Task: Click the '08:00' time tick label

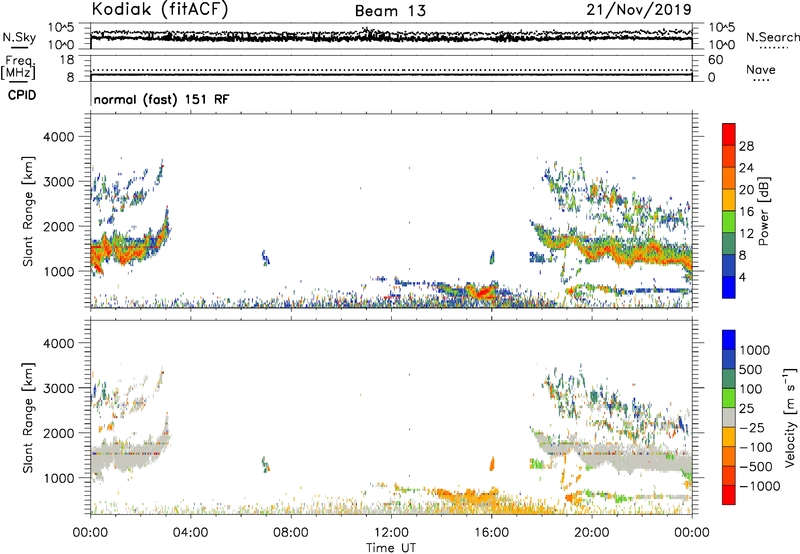Action: tap(291, 533)
